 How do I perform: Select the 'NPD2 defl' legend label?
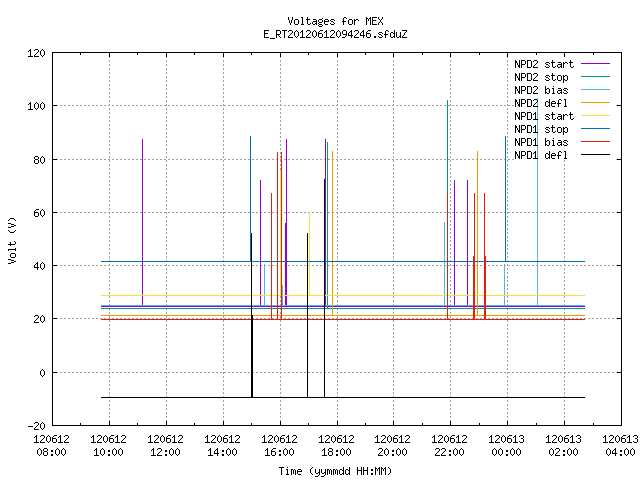click(x=541, y=103)
